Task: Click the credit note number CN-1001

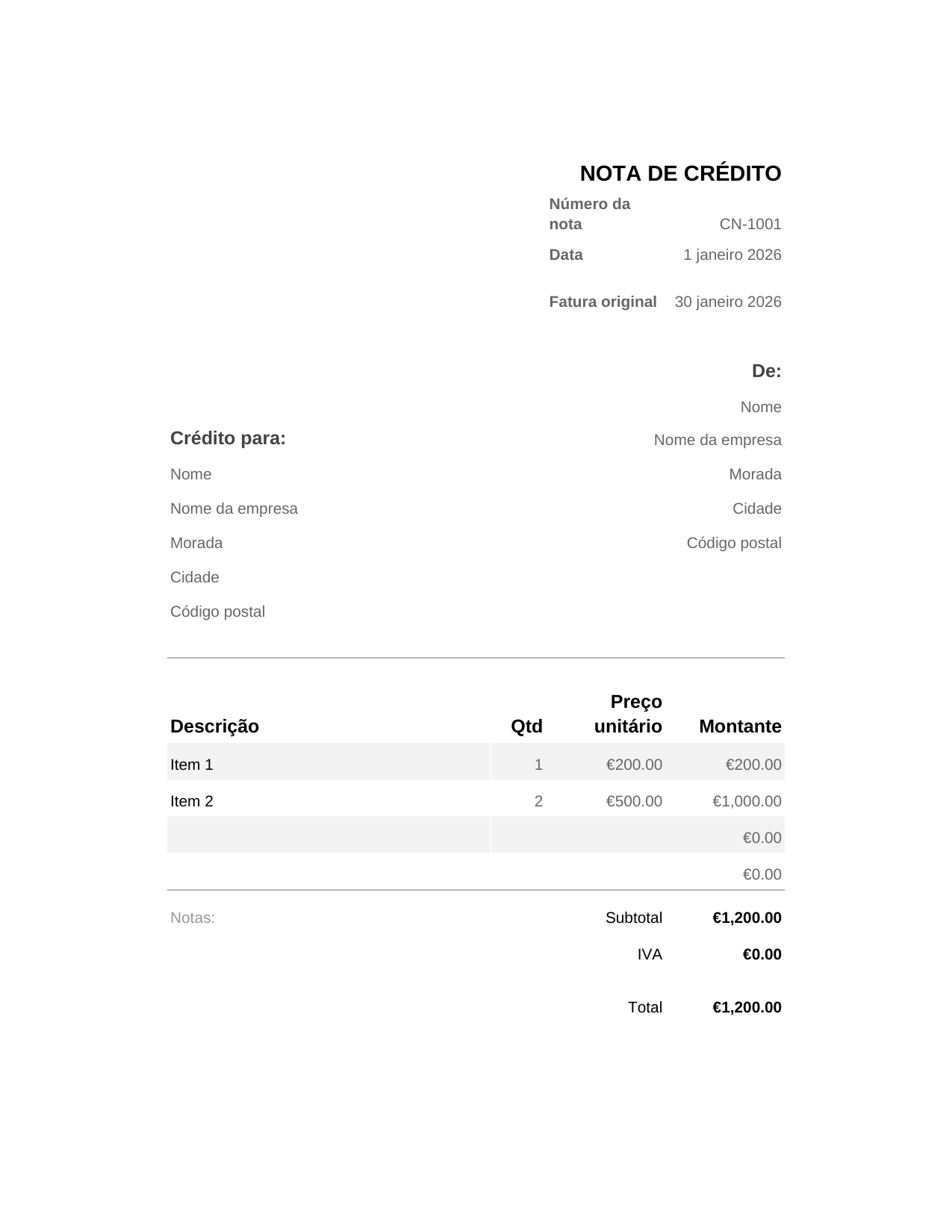Action: pos(750,224)
